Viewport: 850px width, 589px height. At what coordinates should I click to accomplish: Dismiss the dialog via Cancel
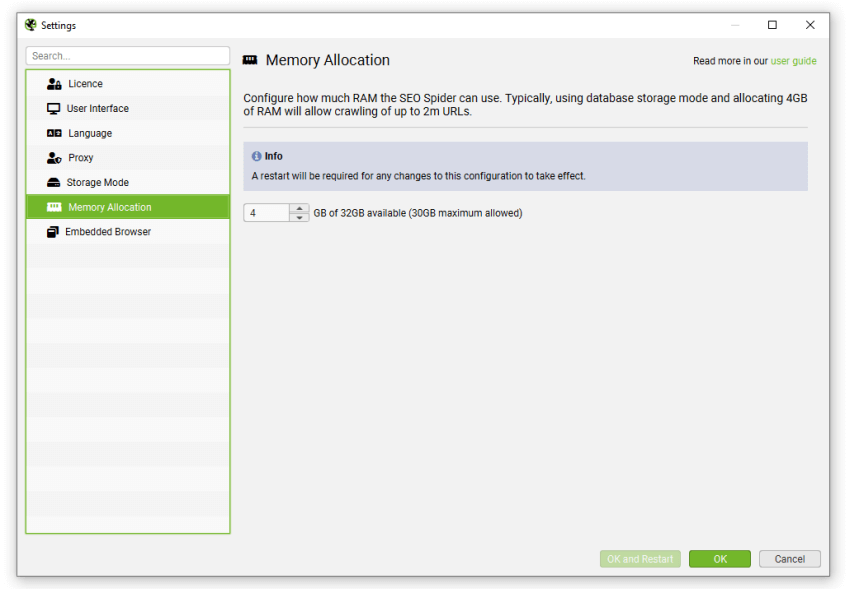[789, 558]
